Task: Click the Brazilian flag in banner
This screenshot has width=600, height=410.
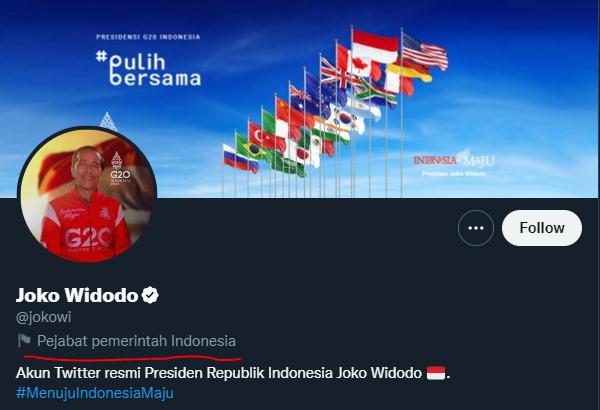Action: [252, 149]
